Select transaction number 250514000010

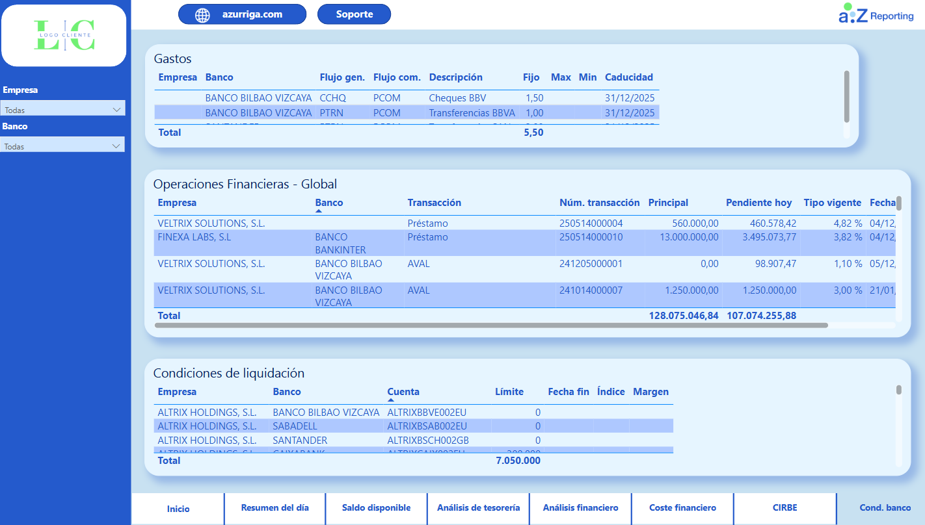coord(591,237)
